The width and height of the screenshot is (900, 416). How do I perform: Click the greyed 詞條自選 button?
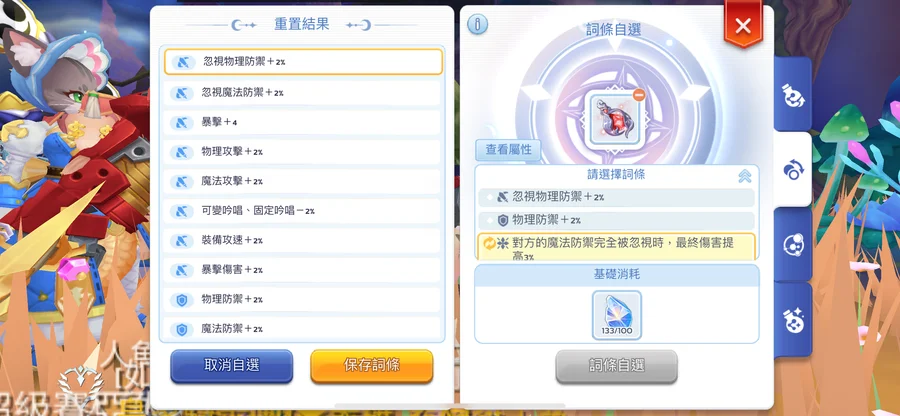(616, 366)
